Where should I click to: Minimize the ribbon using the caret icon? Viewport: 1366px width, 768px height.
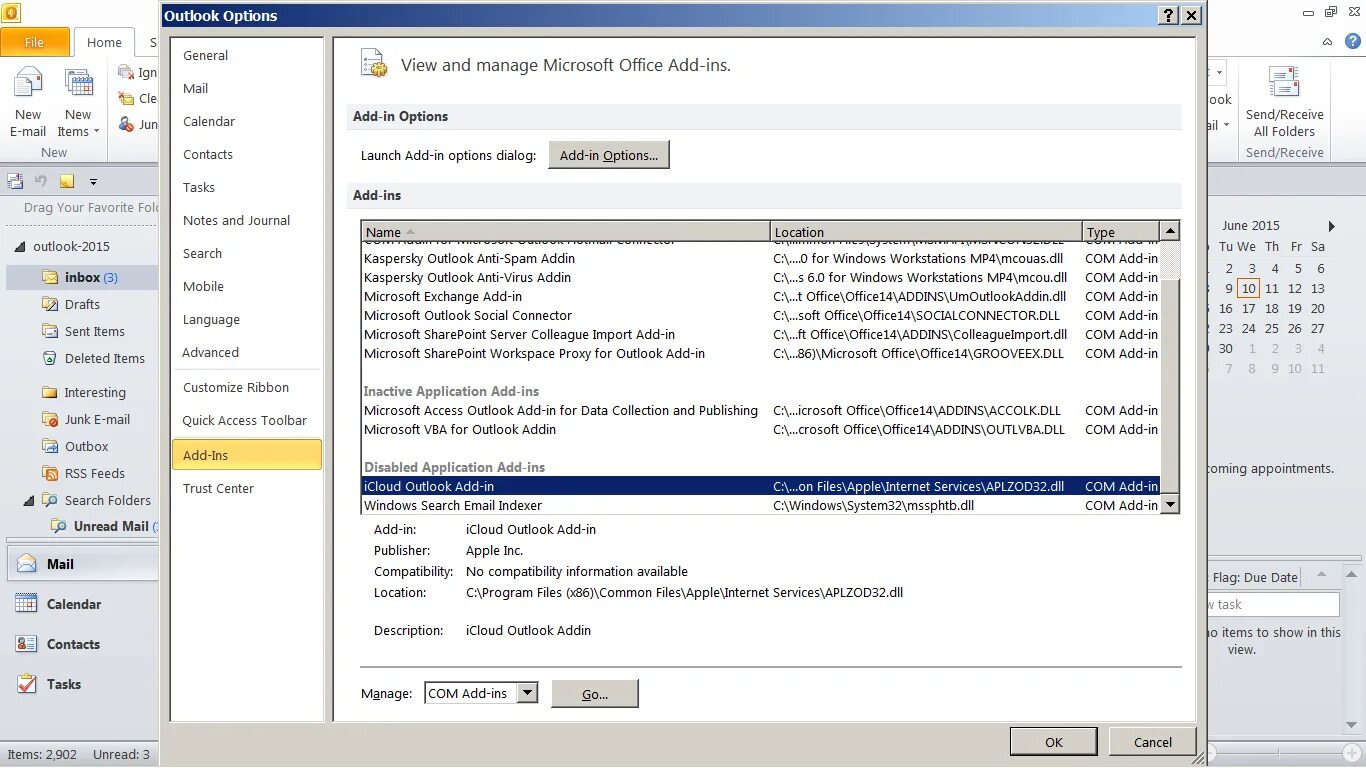1328,42
